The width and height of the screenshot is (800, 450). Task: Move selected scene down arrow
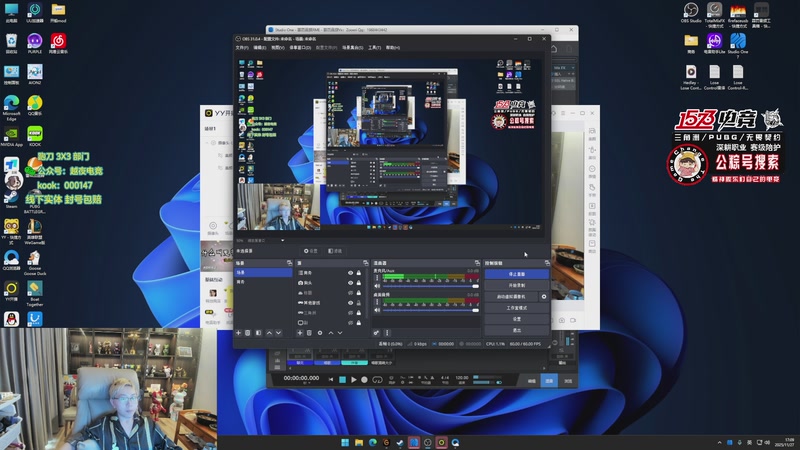pos(279,333)
